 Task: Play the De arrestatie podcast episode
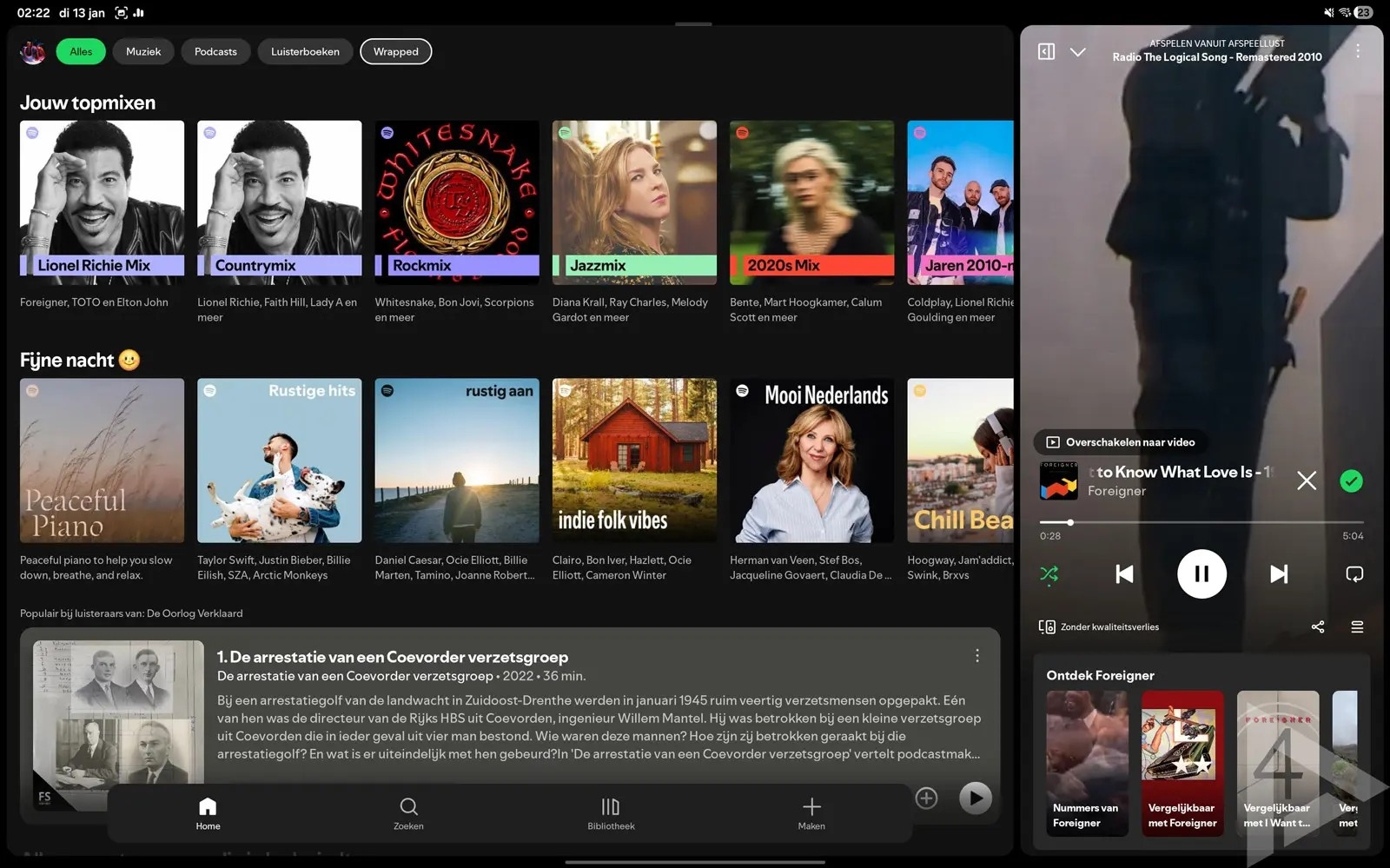click(x=975, y=798)
